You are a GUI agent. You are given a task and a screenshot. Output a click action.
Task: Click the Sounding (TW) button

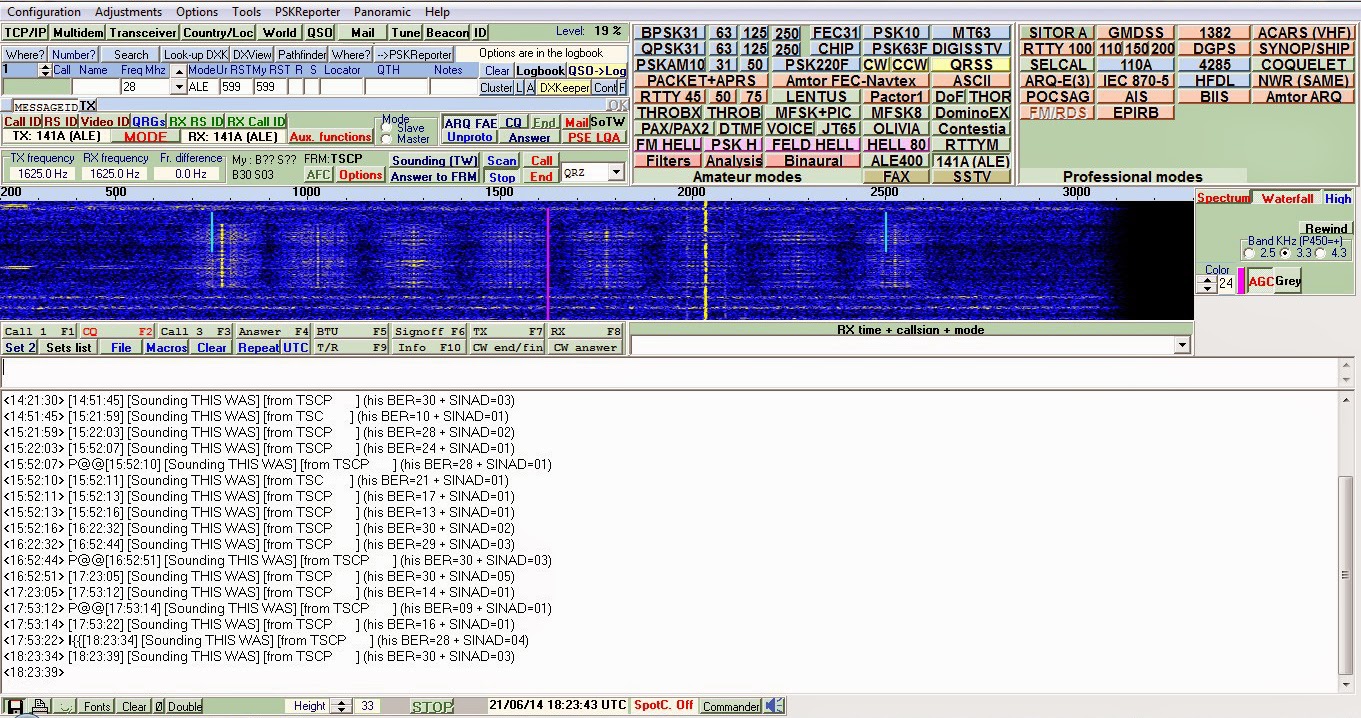433,161
